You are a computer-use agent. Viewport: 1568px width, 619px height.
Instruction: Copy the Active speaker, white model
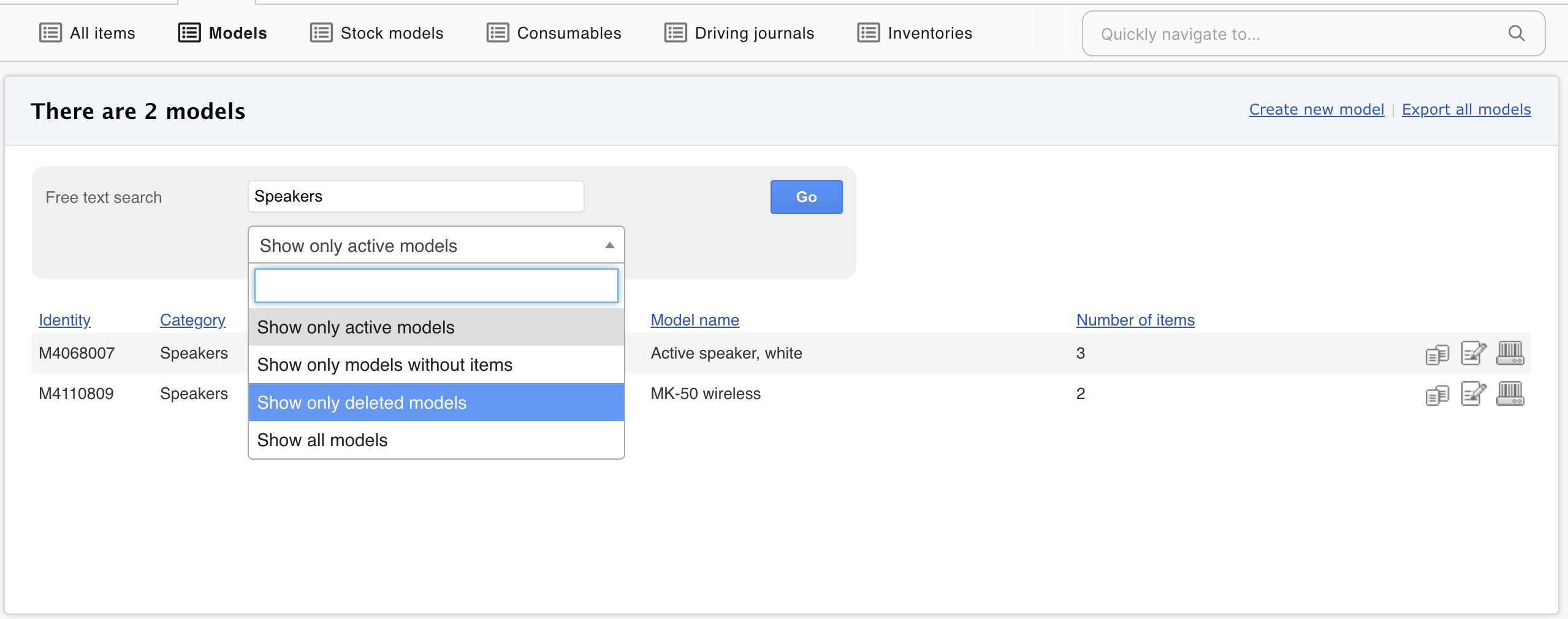(1437, 354)
